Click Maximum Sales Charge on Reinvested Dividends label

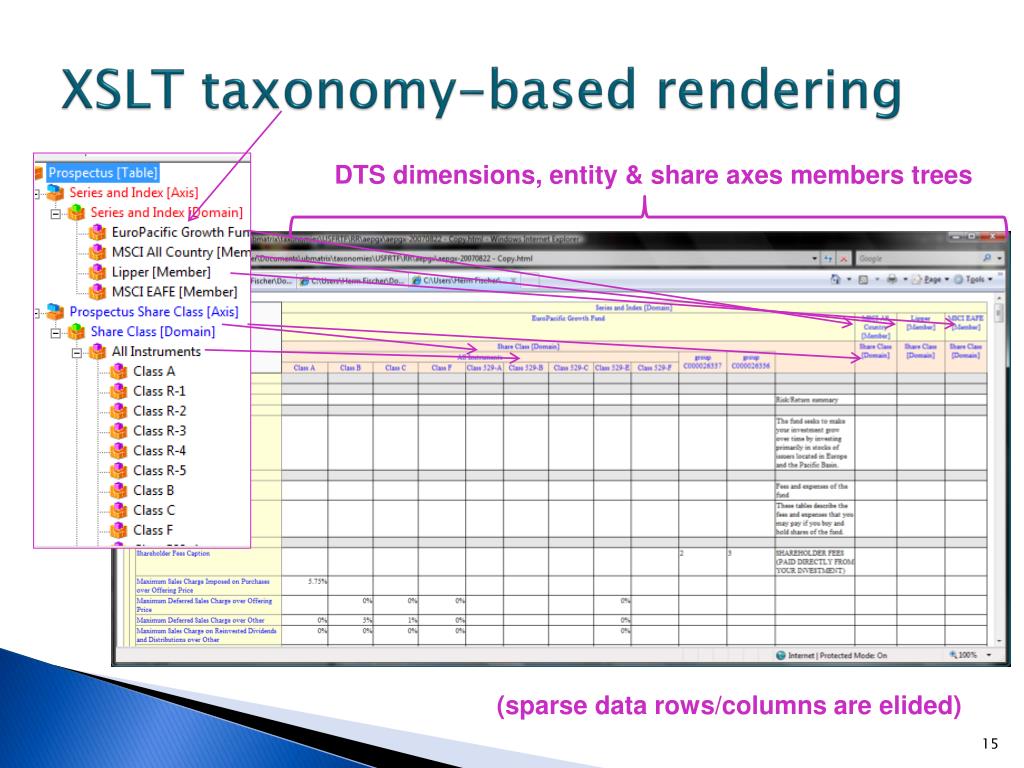coord(206,635)
